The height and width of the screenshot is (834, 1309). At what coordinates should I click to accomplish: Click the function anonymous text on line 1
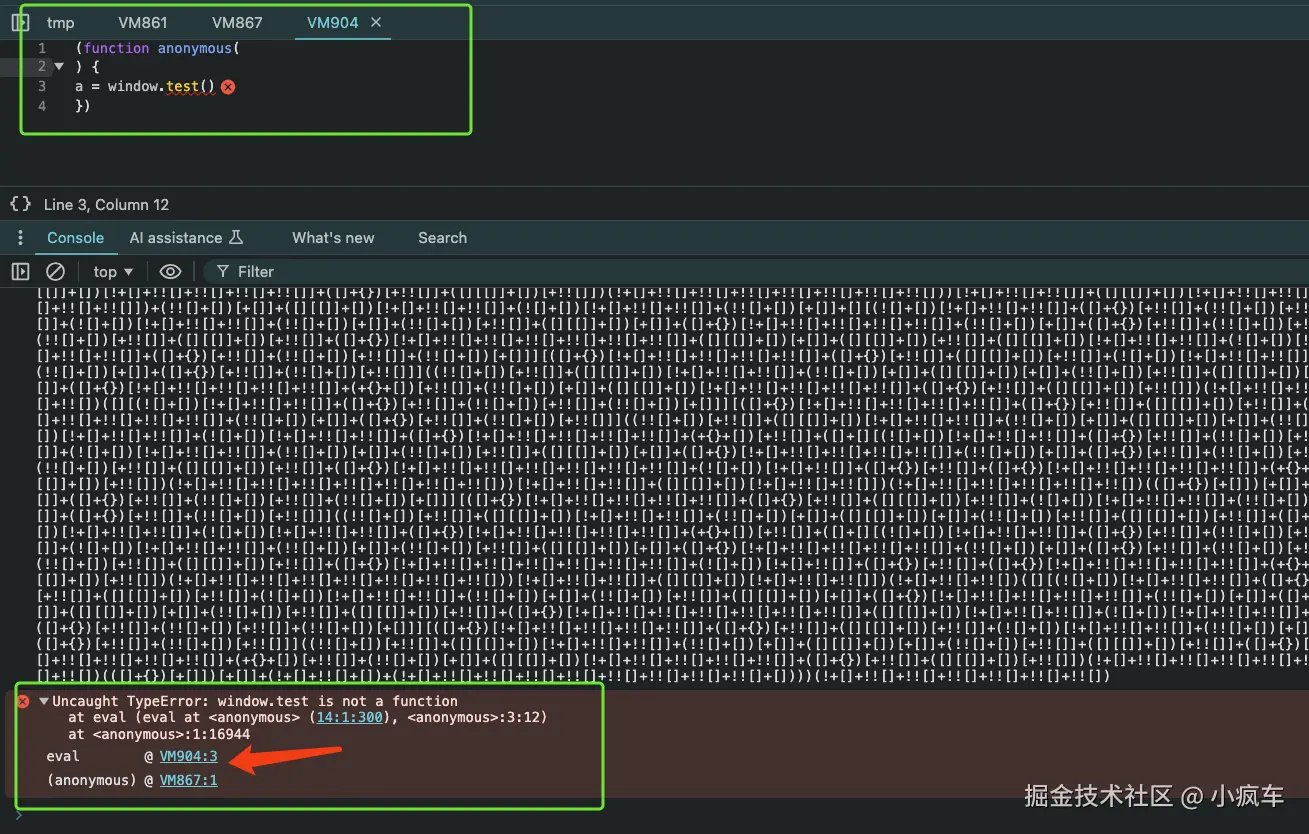pyautogui.click(x=158, y=48)
